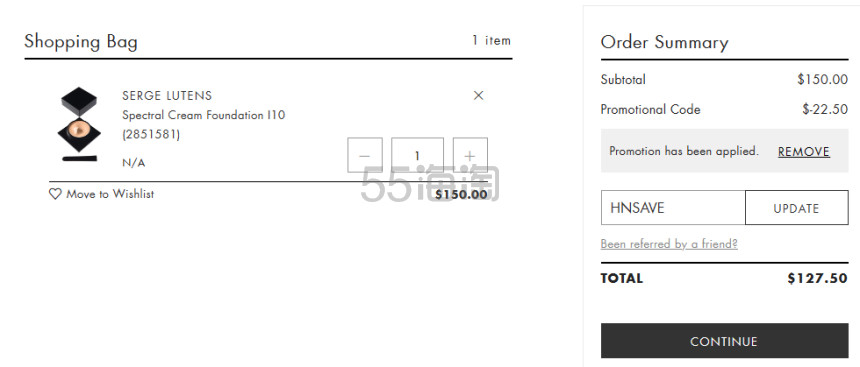Apply the code with the UPDATE button

point(796,208)
